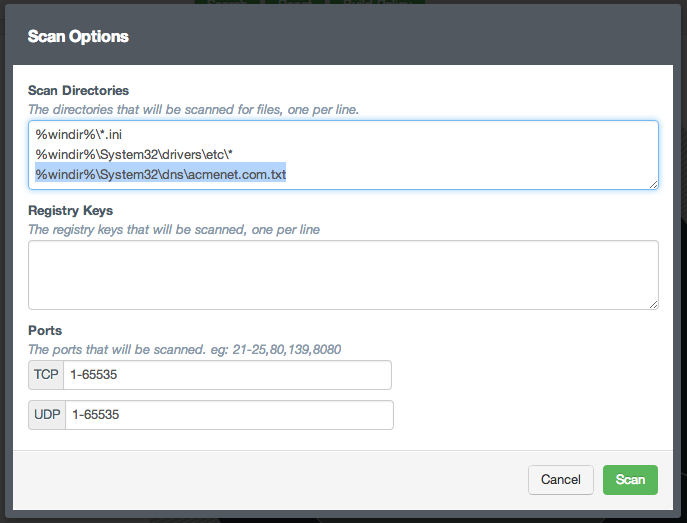Click into the UDP ports field
This screenshot has width=687, height=523.
(228, 415)
